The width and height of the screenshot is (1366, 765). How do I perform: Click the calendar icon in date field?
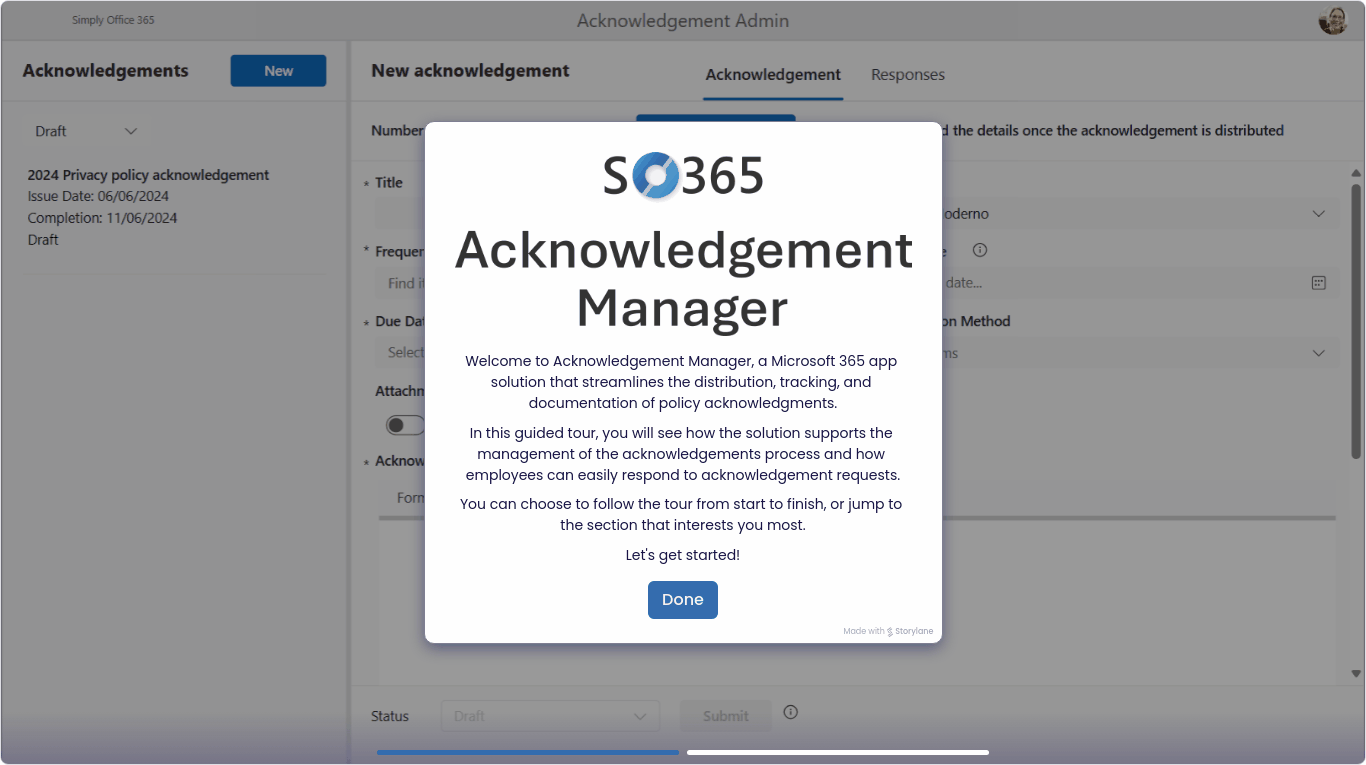[x=1318, y=283]
